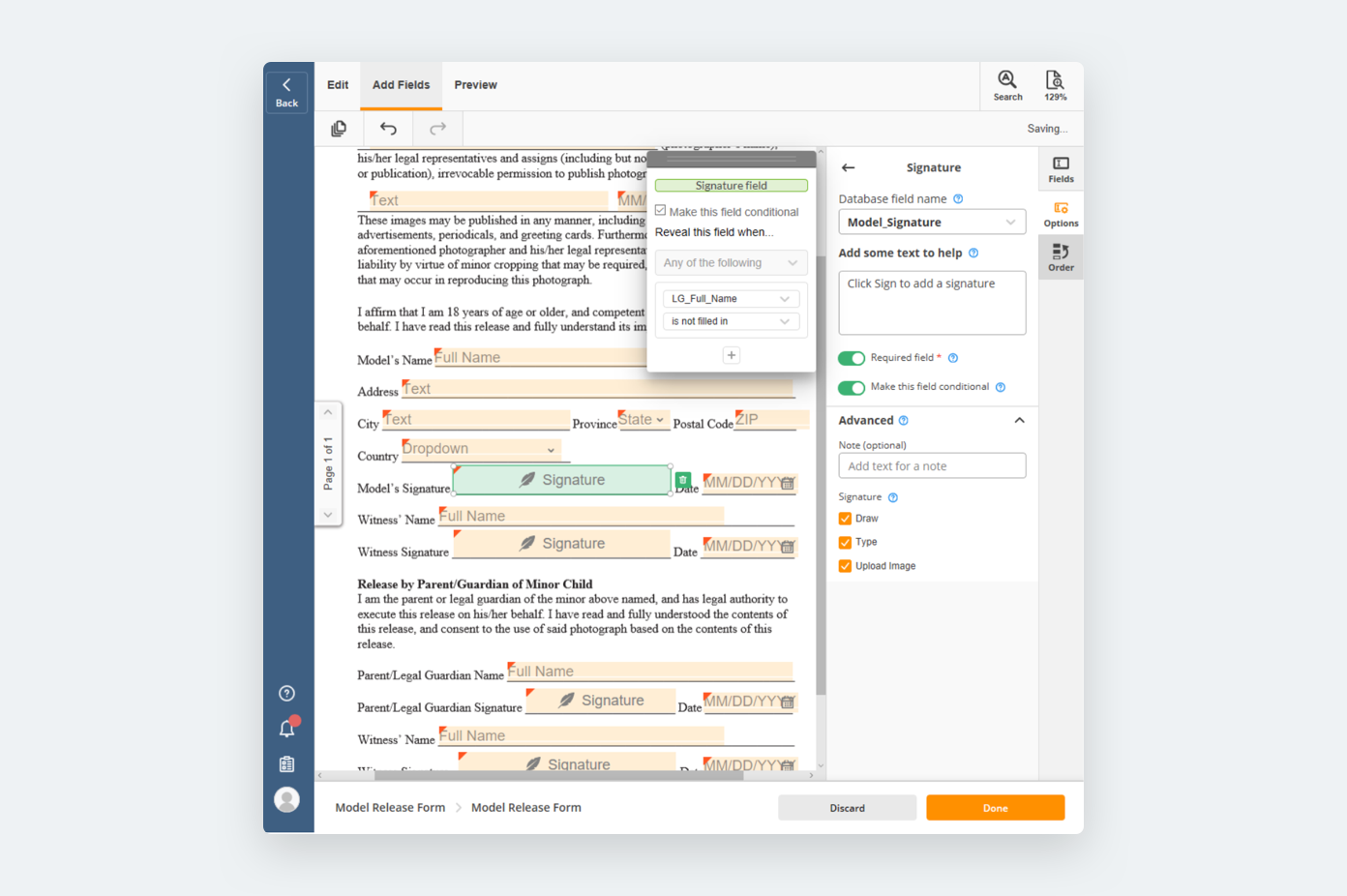Open the Database field name dropdown
1347x896 pixels.
click(931, 223)
